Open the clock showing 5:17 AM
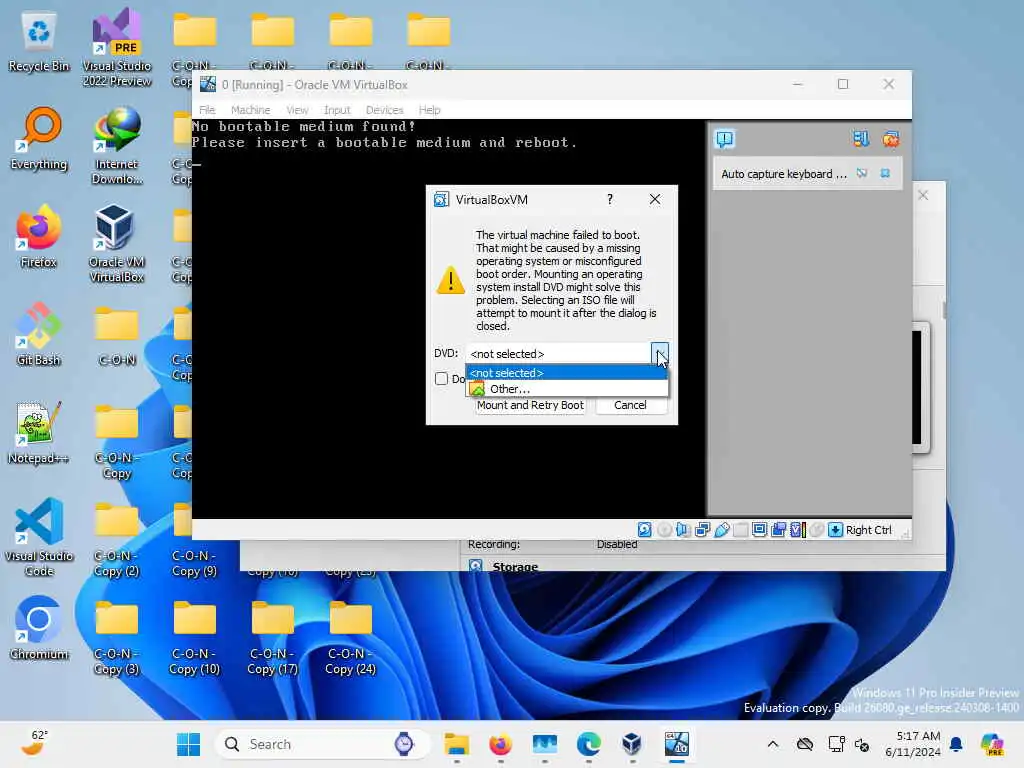1024x768 pixels. pos(912,744)
